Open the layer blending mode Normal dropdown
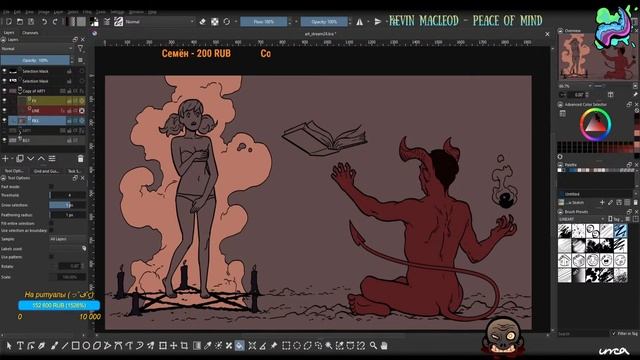The width and height of the screenshot is (640, 360). [37, 49]
